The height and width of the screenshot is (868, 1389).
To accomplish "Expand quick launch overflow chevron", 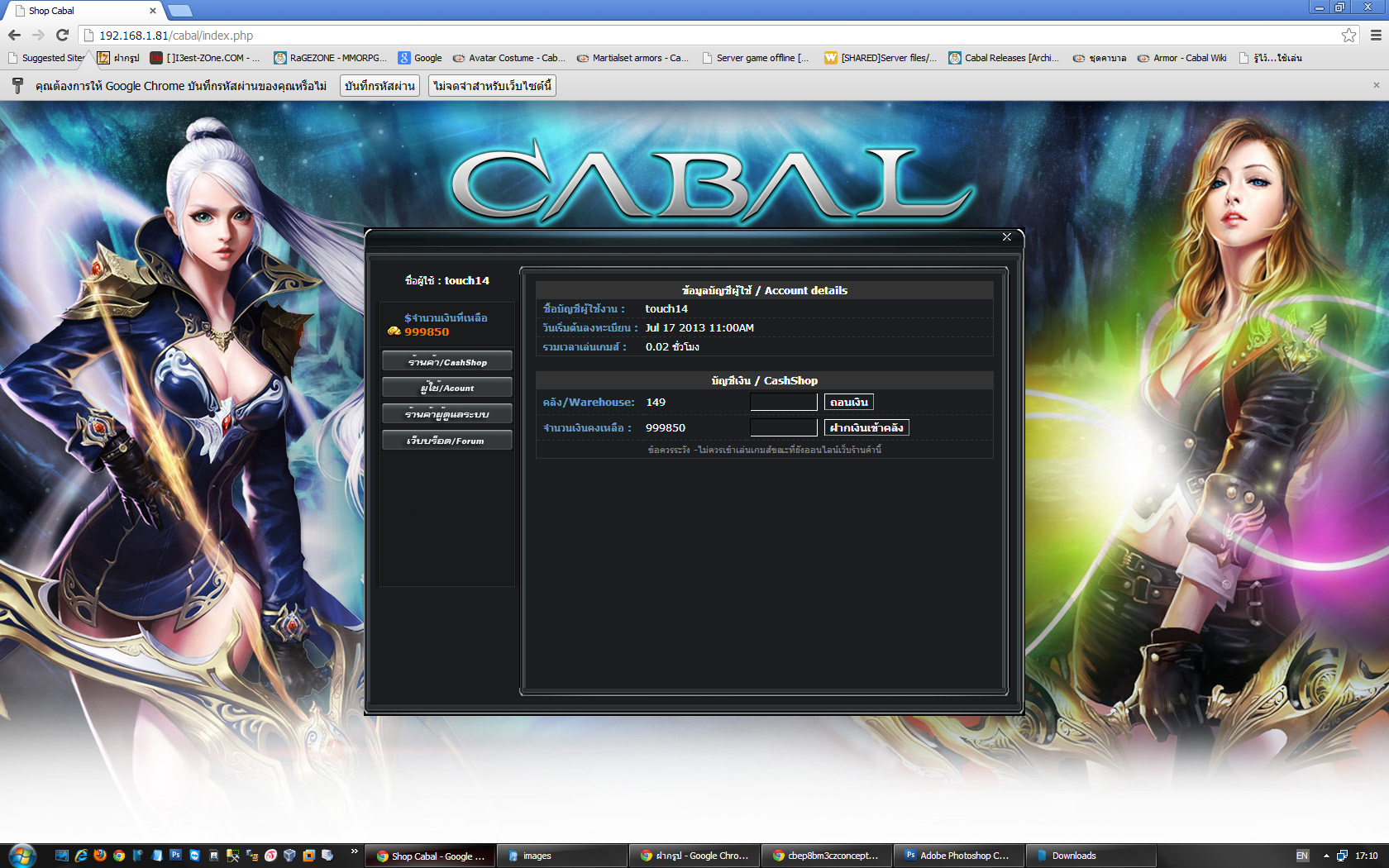I will pos(355,851).
